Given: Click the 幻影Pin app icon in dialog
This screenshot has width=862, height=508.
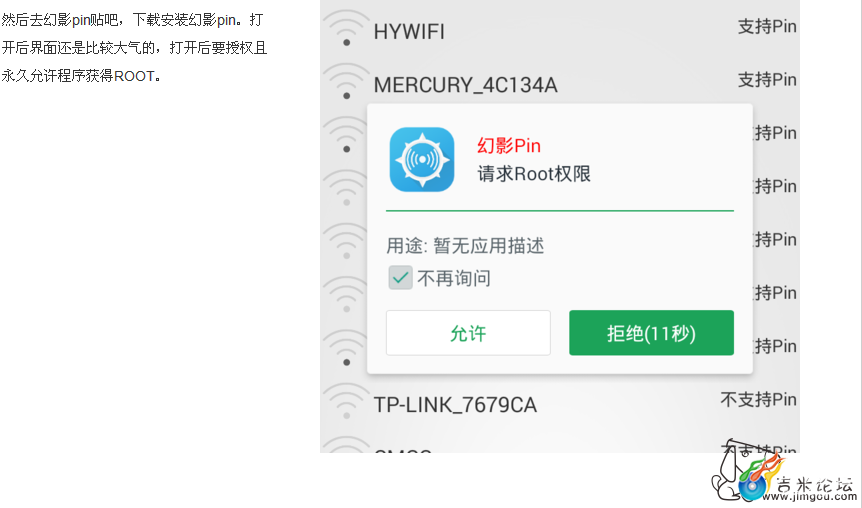Looking at the screenshot, I should [422, 159].
